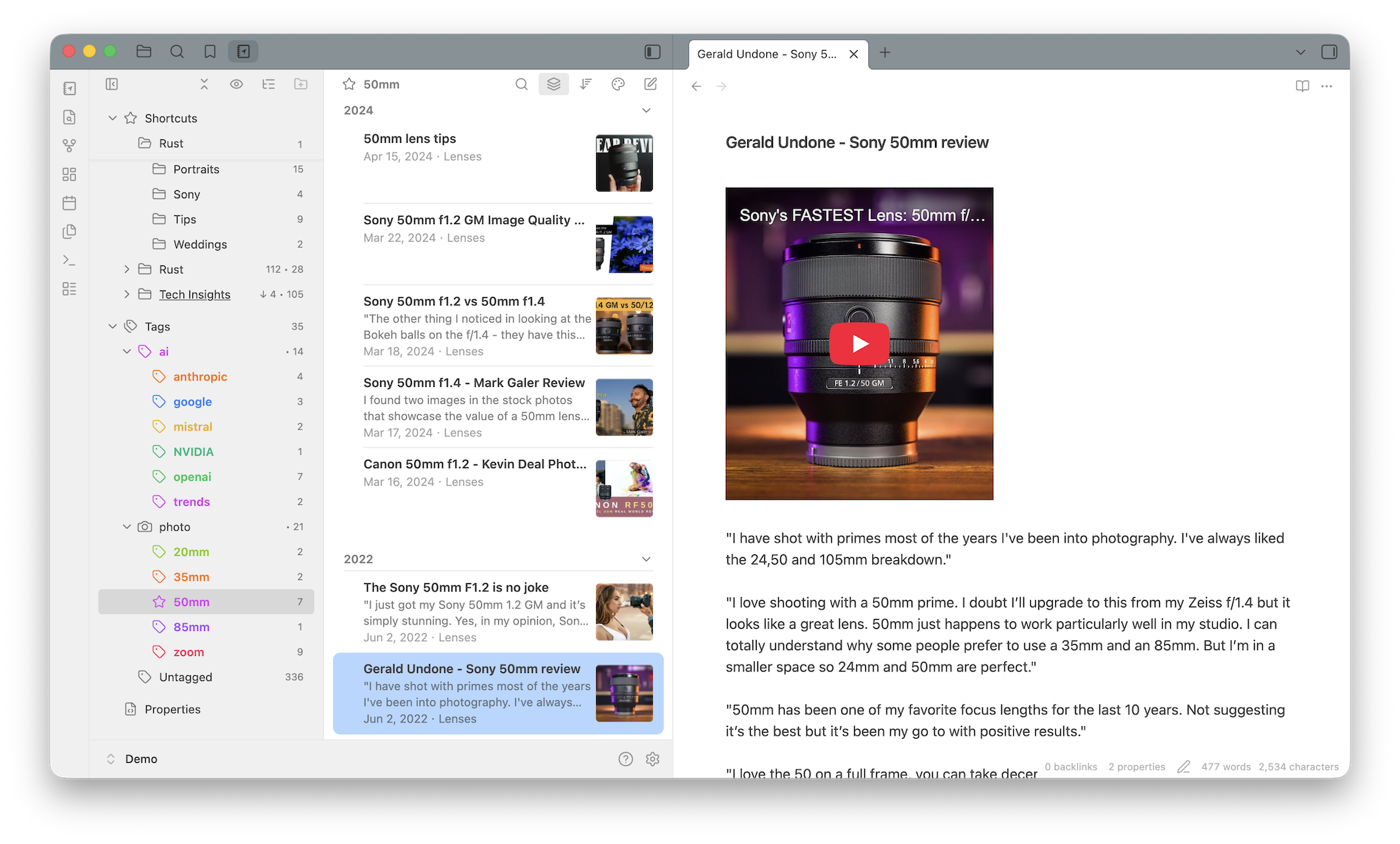This screenshot has height=844, width=1400.
Task: Change tree sort order in navigation pane
Action: (269, 84)
